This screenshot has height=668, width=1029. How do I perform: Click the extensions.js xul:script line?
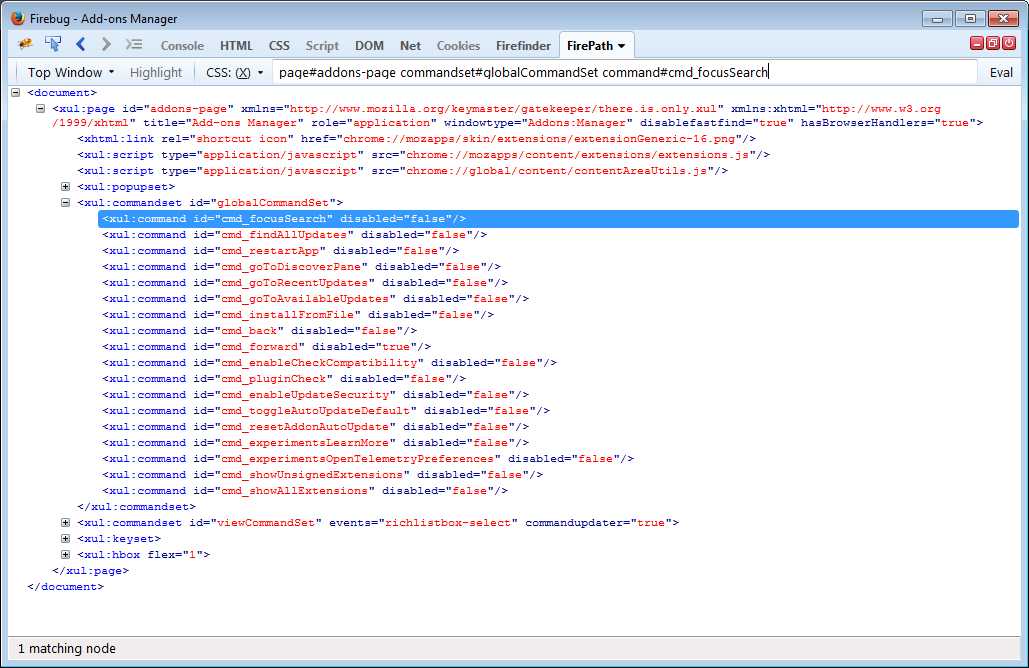423,155
